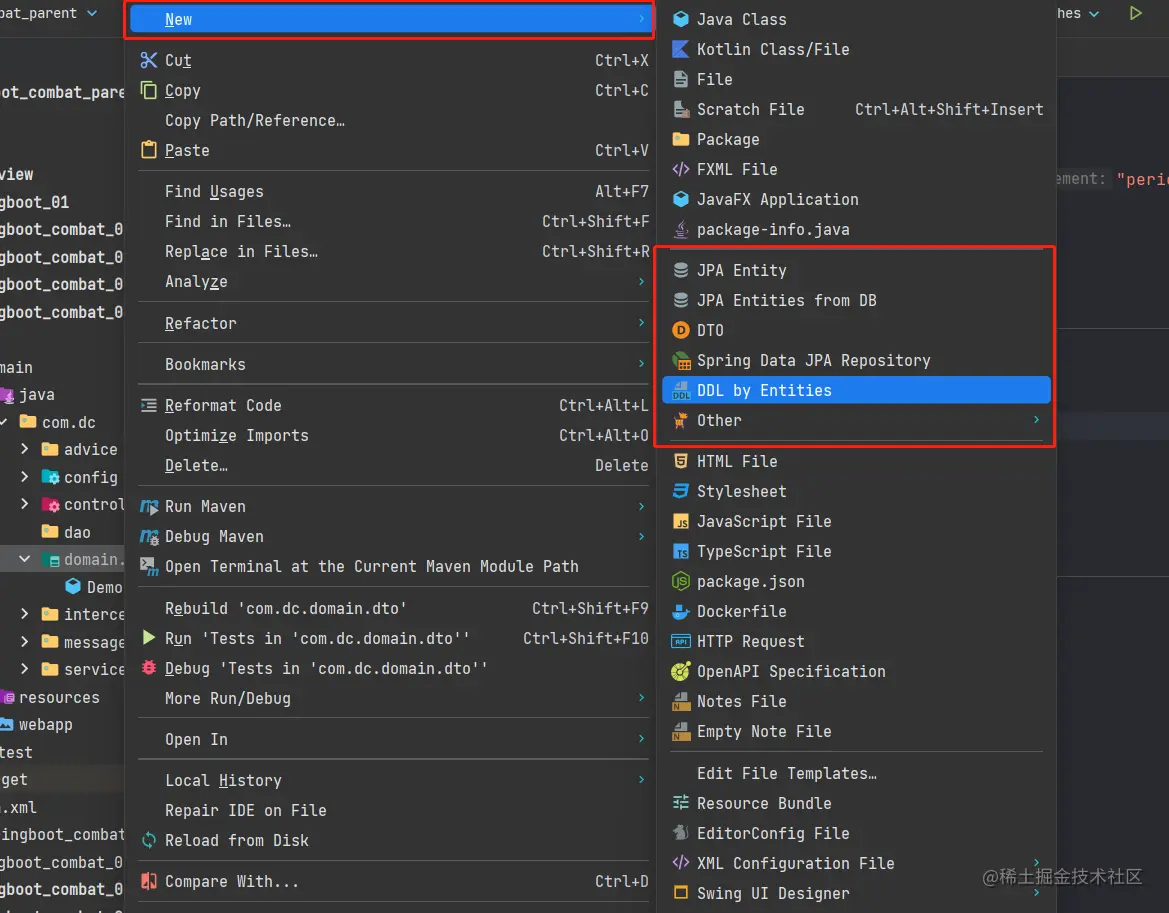Open the New submenu
The height and width of the screenshot is (913, 1169).
[391, 19]
